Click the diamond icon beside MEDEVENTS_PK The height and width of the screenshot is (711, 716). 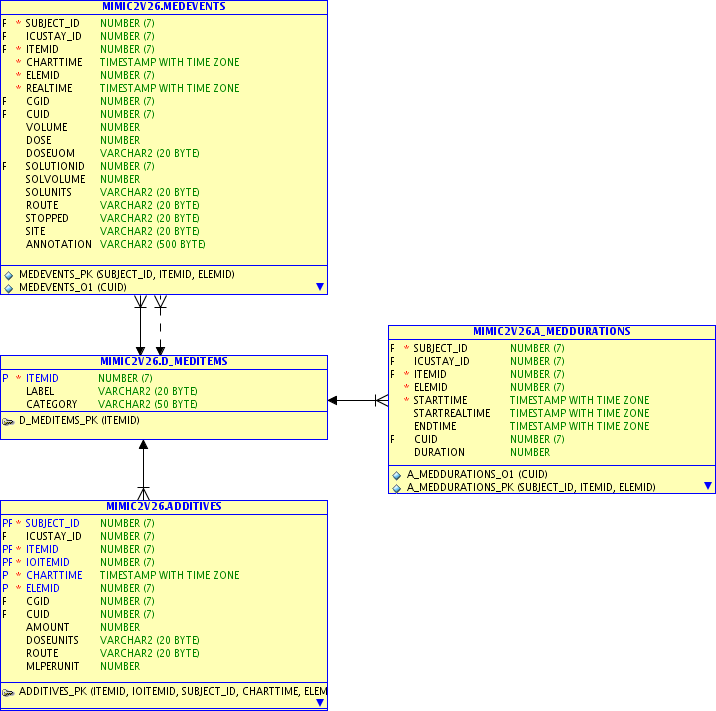click(x=9, y=274)
